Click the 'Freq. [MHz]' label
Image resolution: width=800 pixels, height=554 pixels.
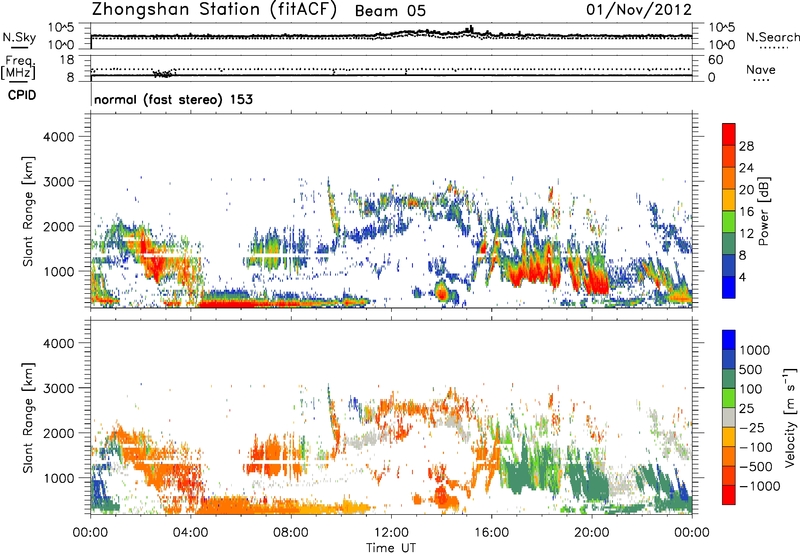tap(18, 67)
